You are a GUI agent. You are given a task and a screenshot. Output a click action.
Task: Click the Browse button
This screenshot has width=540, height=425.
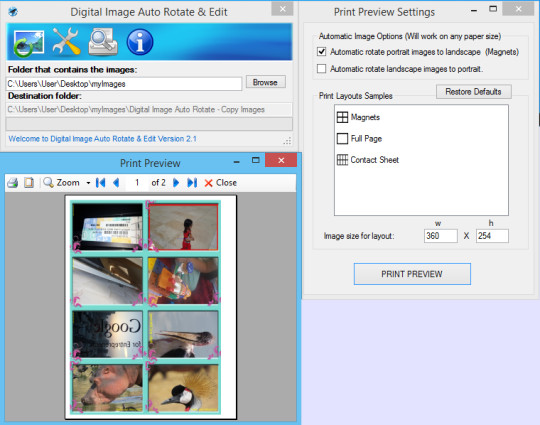point(265,82)
